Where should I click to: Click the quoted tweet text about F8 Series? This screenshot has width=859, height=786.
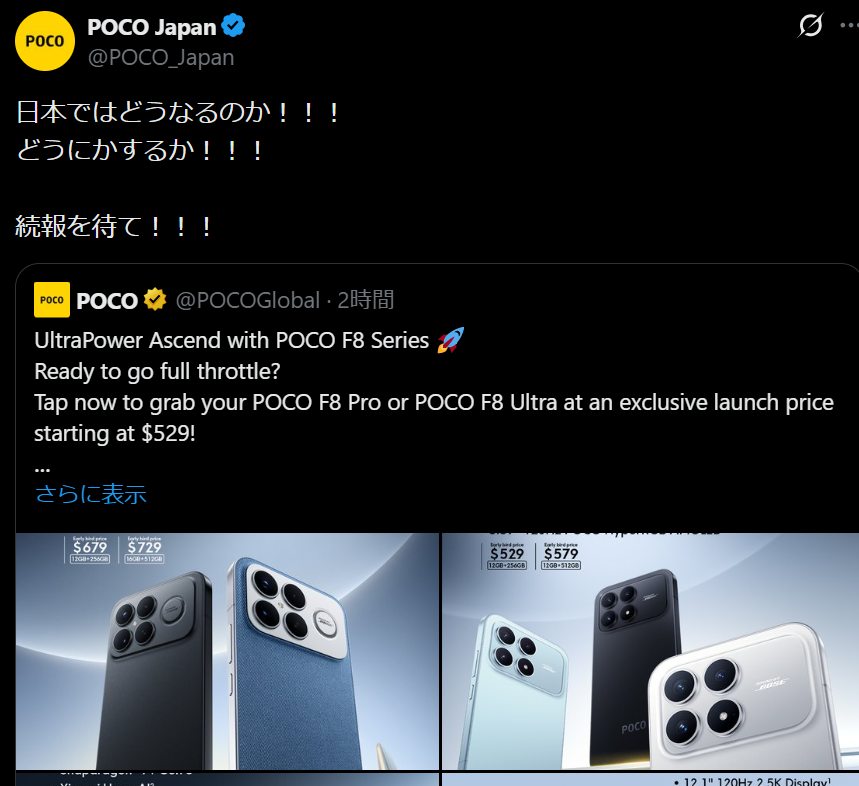[434, 387]
